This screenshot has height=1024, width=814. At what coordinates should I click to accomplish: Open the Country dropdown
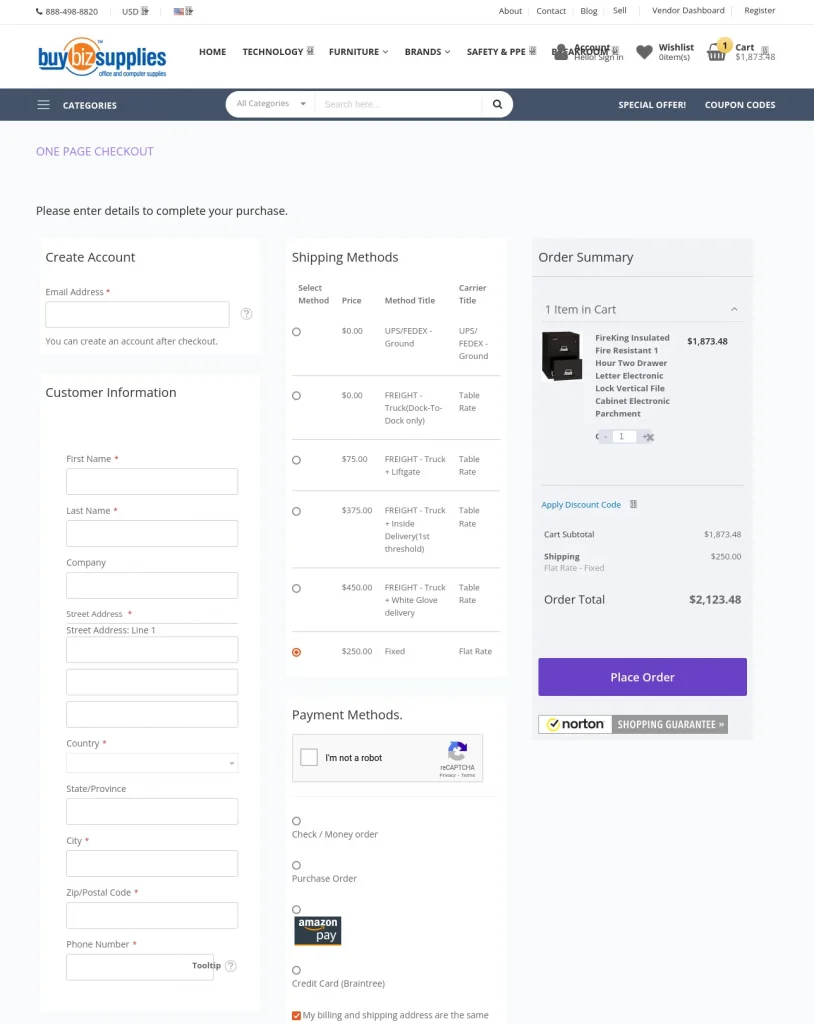click(151, 762)
